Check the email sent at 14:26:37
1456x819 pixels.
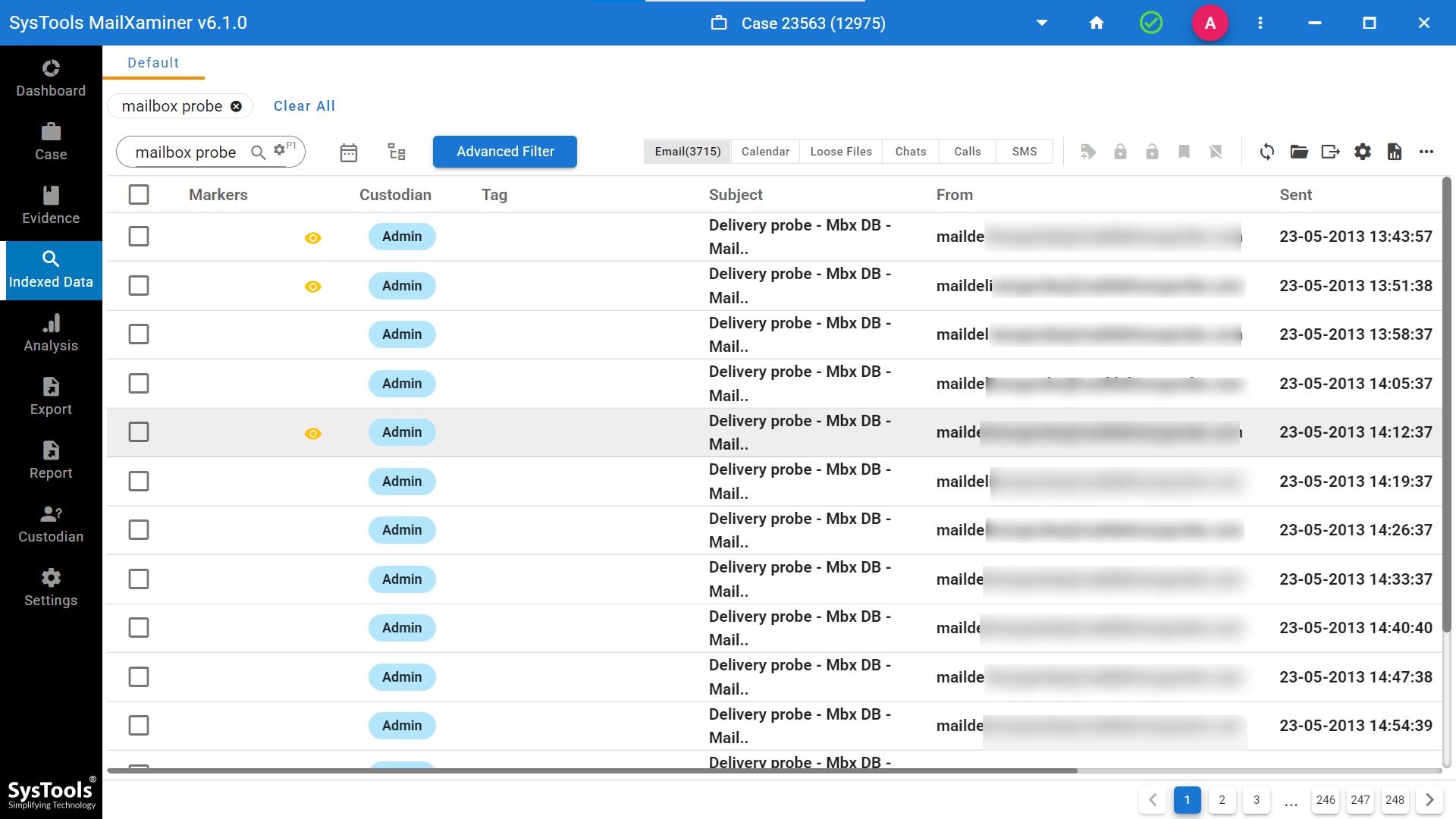[139, 530]
